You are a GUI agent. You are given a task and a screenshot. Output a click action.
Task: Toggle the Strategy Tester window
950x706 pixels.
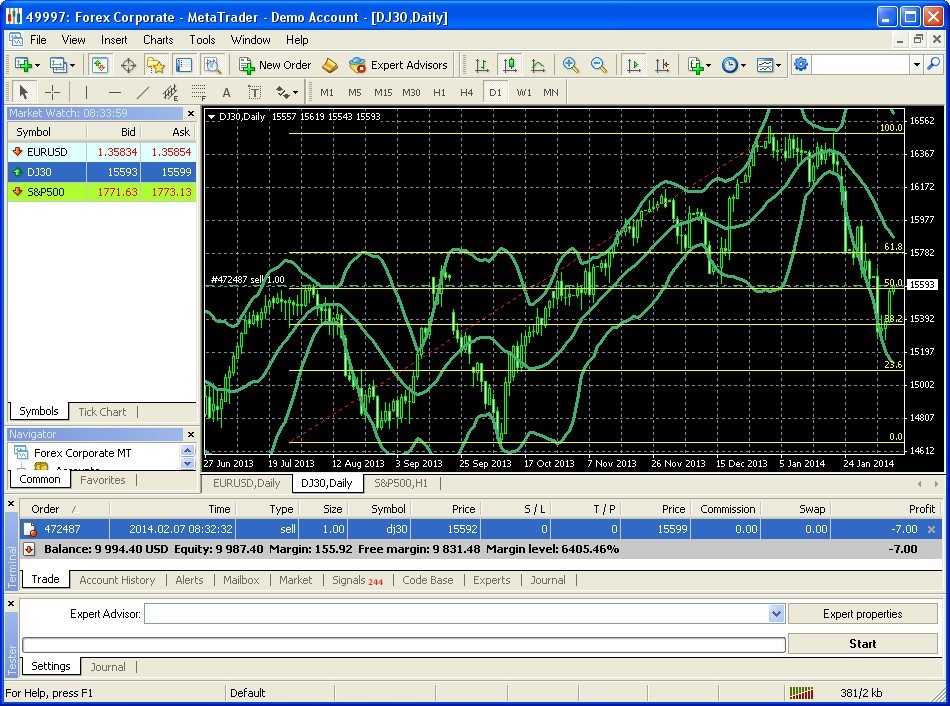212,65
